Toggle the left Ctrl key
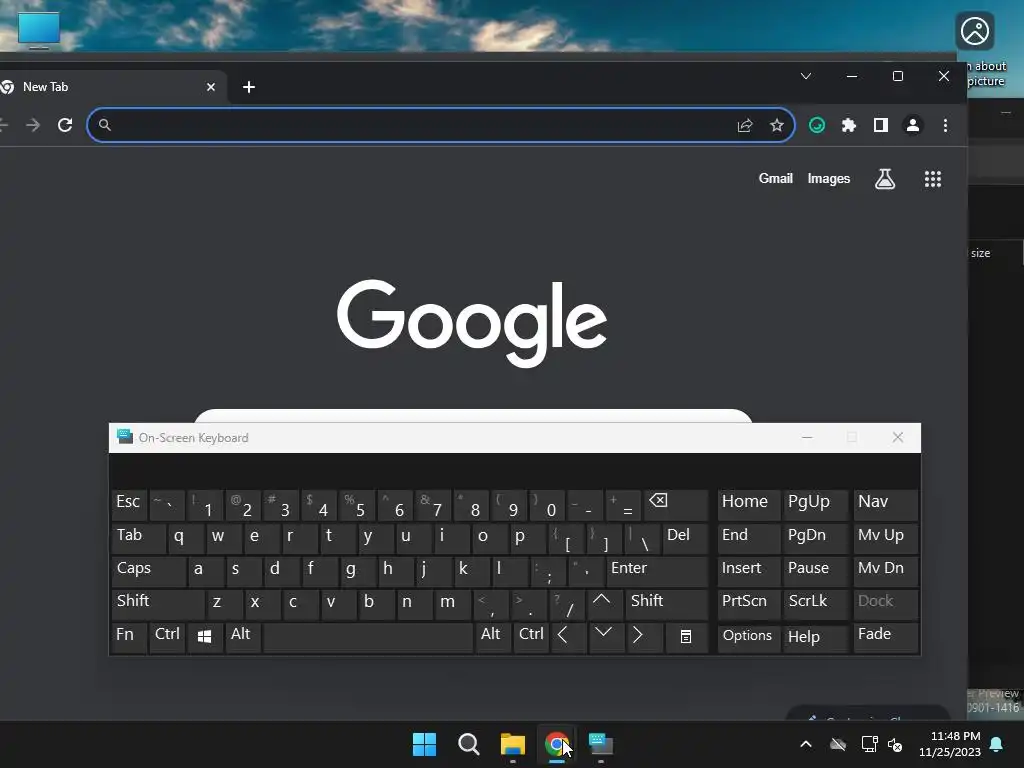Screen dimensions: 1024x768 coord(167,637)
